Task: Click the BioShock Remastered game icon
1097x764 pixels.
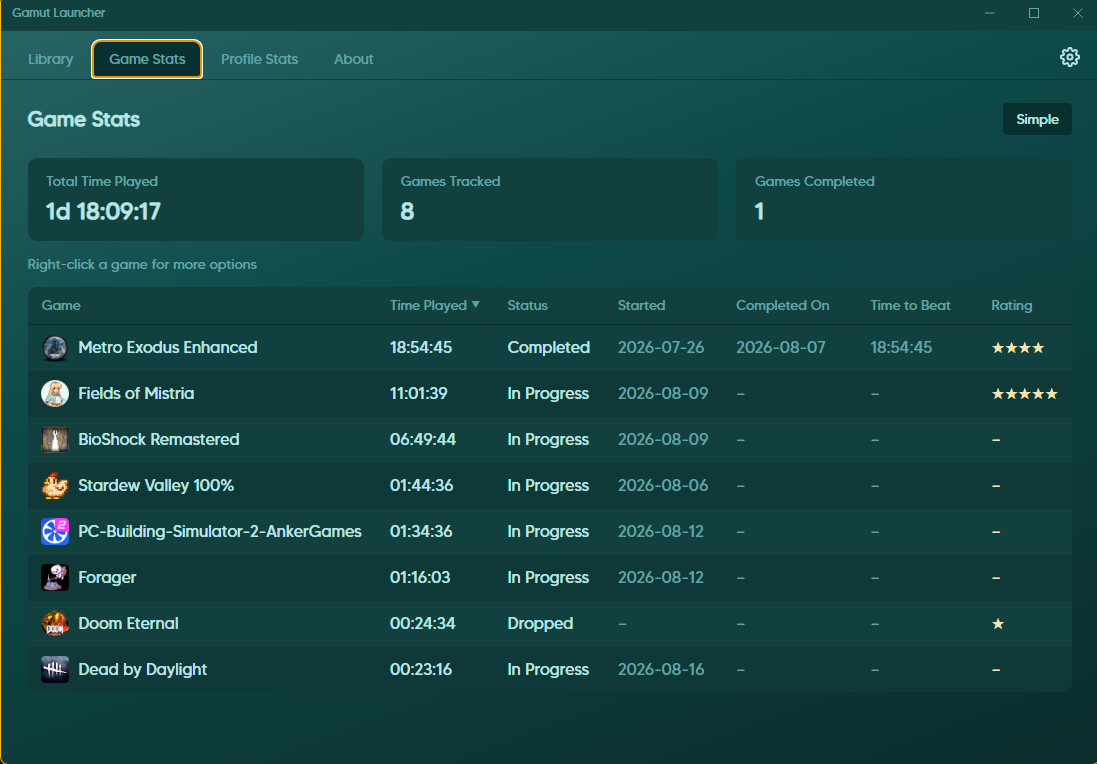Action: tap(55, 440)
